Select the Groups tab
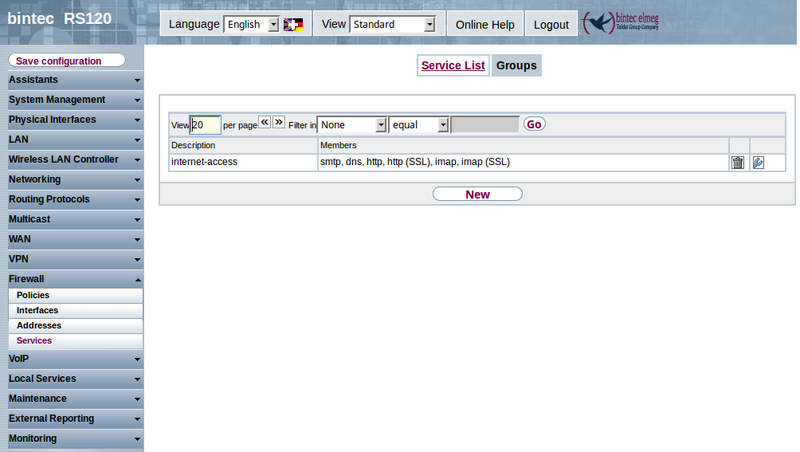 (x=517, y=66)
